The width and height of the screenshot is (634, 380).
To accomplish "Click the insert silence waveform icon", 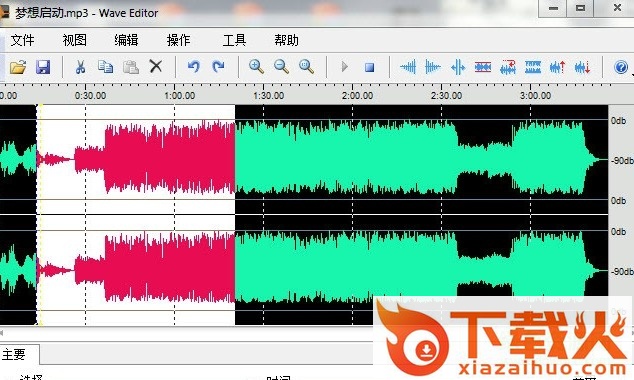I will pos(458,67).
